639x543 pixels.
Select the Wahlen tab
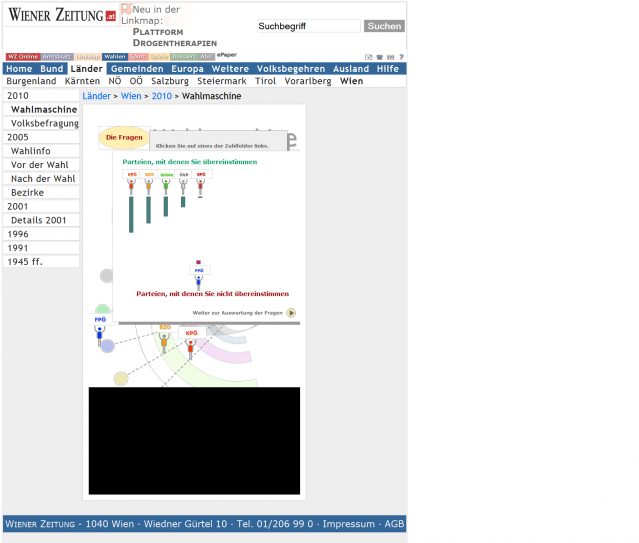pyautogui.click(x=115, y=57)
